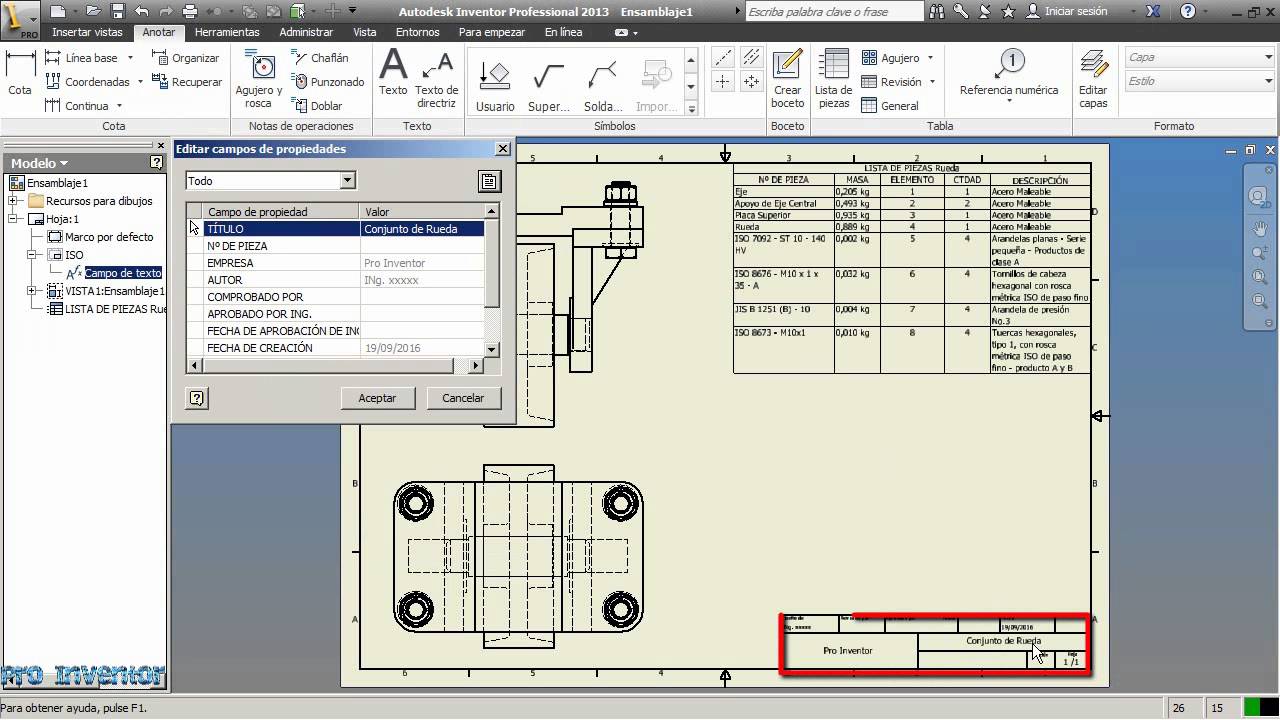Image resolution: width=1280 pixels, height=720 pixels.
Task: Insert a Lista de piezas table
Action: (834, 78)
